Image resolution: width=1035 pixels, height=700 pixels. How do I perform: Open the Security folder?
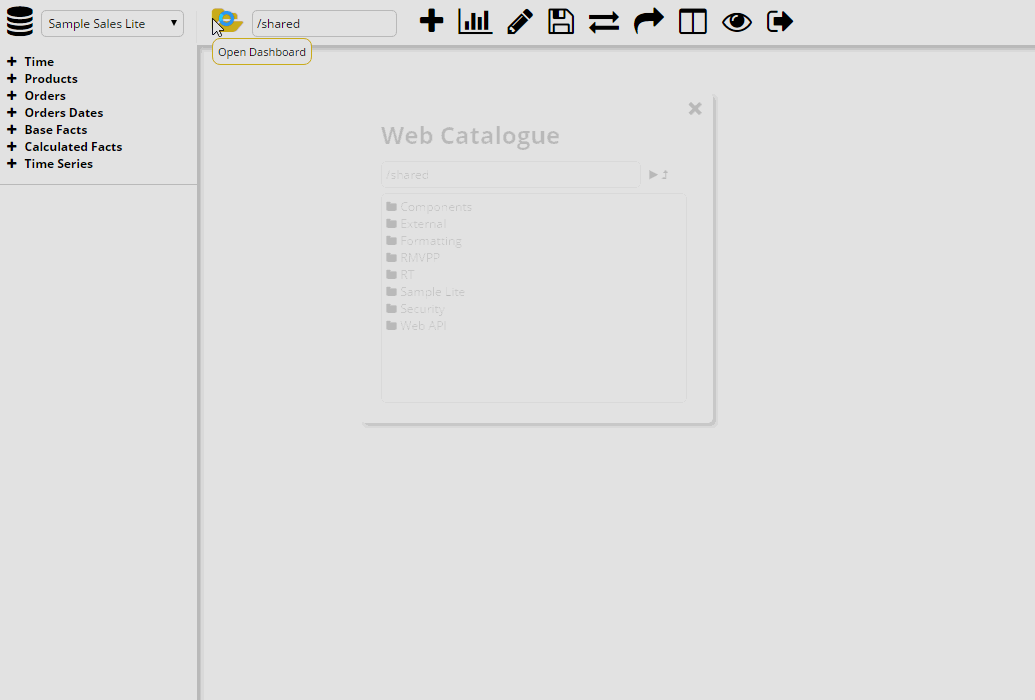422,309
